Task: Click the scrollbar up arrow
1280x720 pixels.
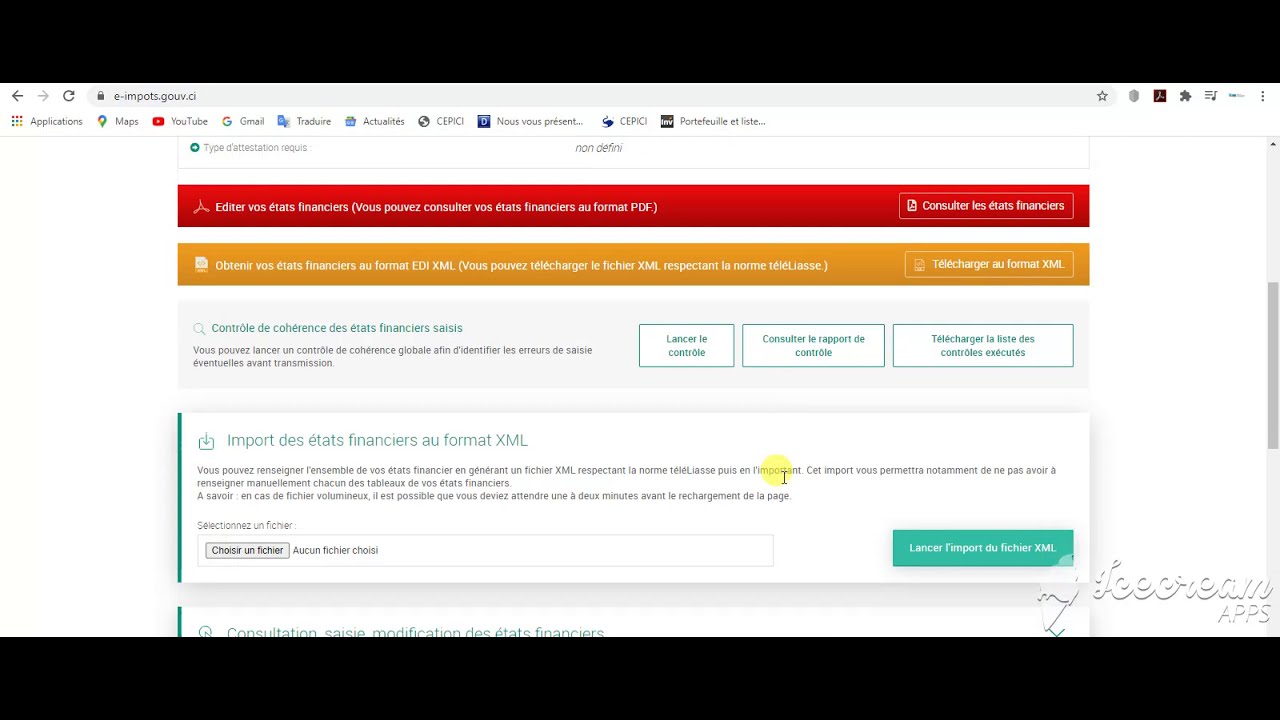Action: (1272, 144)
